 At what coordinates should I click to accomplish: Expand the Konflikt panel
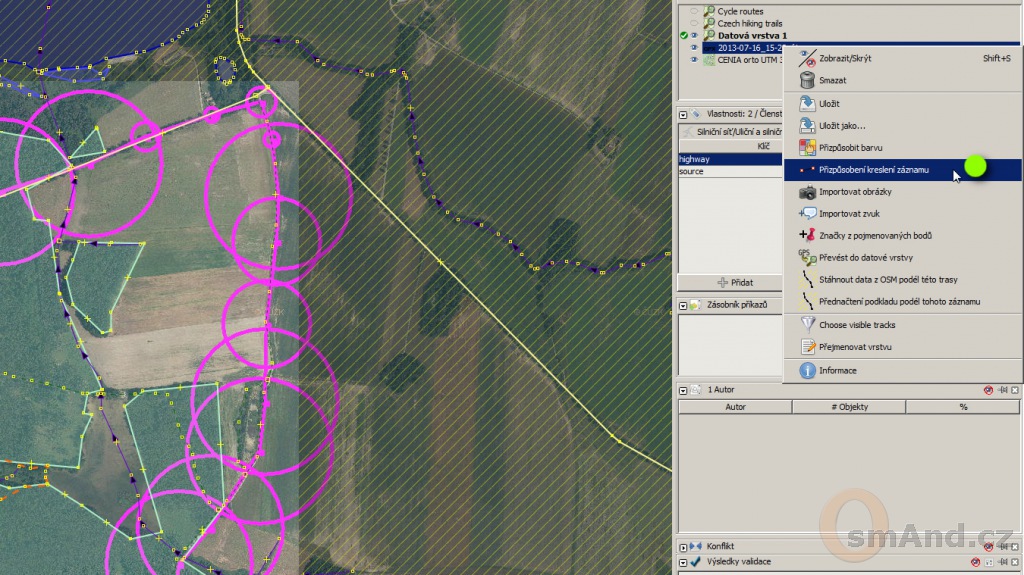(683, 547)
